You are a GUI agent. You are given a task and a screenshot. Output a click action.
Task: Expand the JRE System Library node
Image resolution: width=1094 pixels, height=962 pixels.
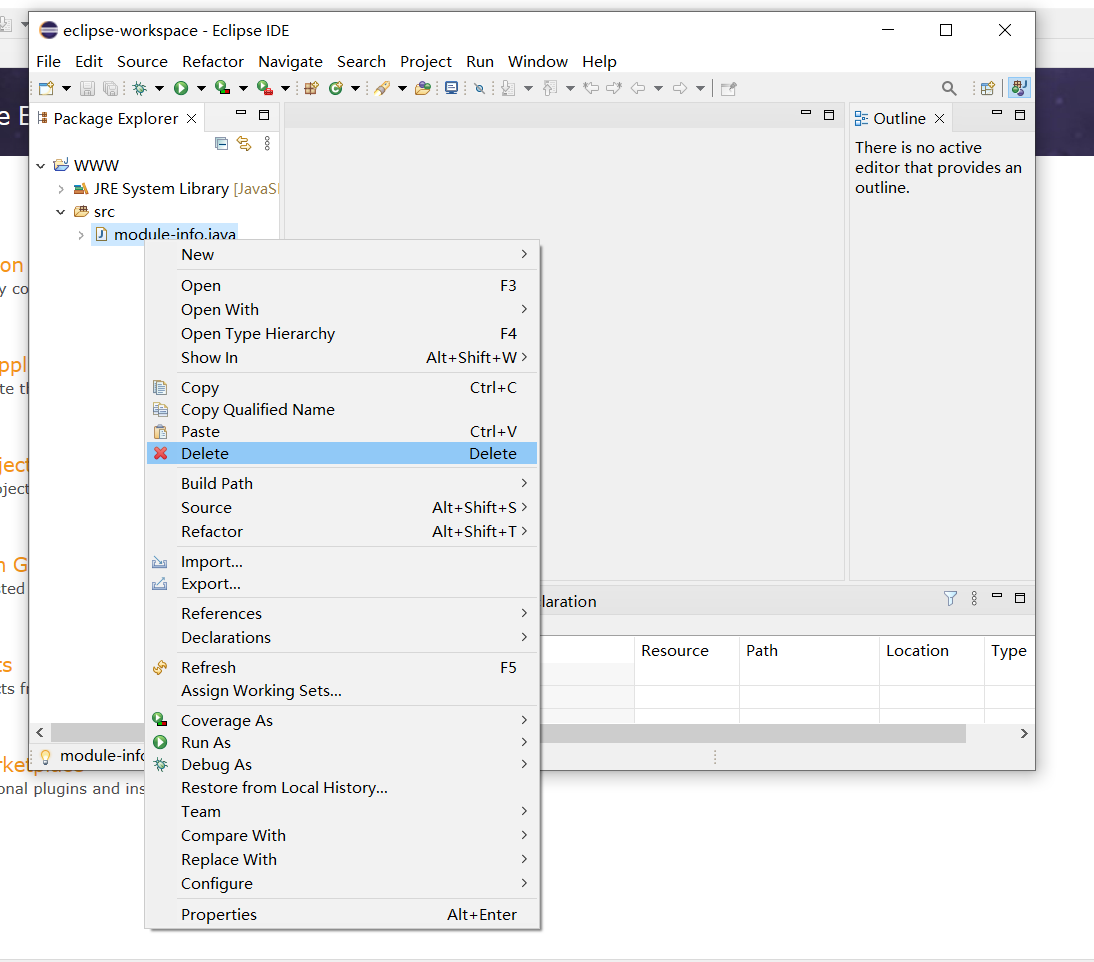click(x=61, y=189)
